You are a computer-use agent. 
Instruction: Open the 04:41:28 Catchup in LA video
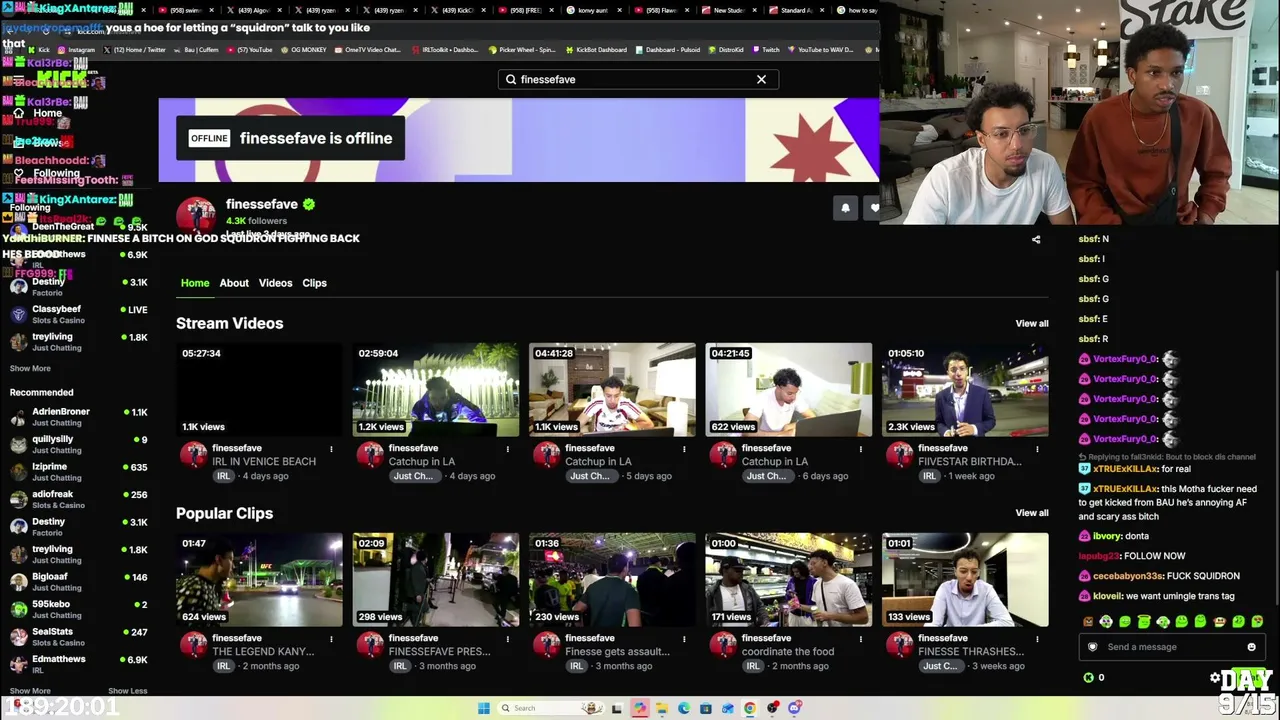[612, 390]
